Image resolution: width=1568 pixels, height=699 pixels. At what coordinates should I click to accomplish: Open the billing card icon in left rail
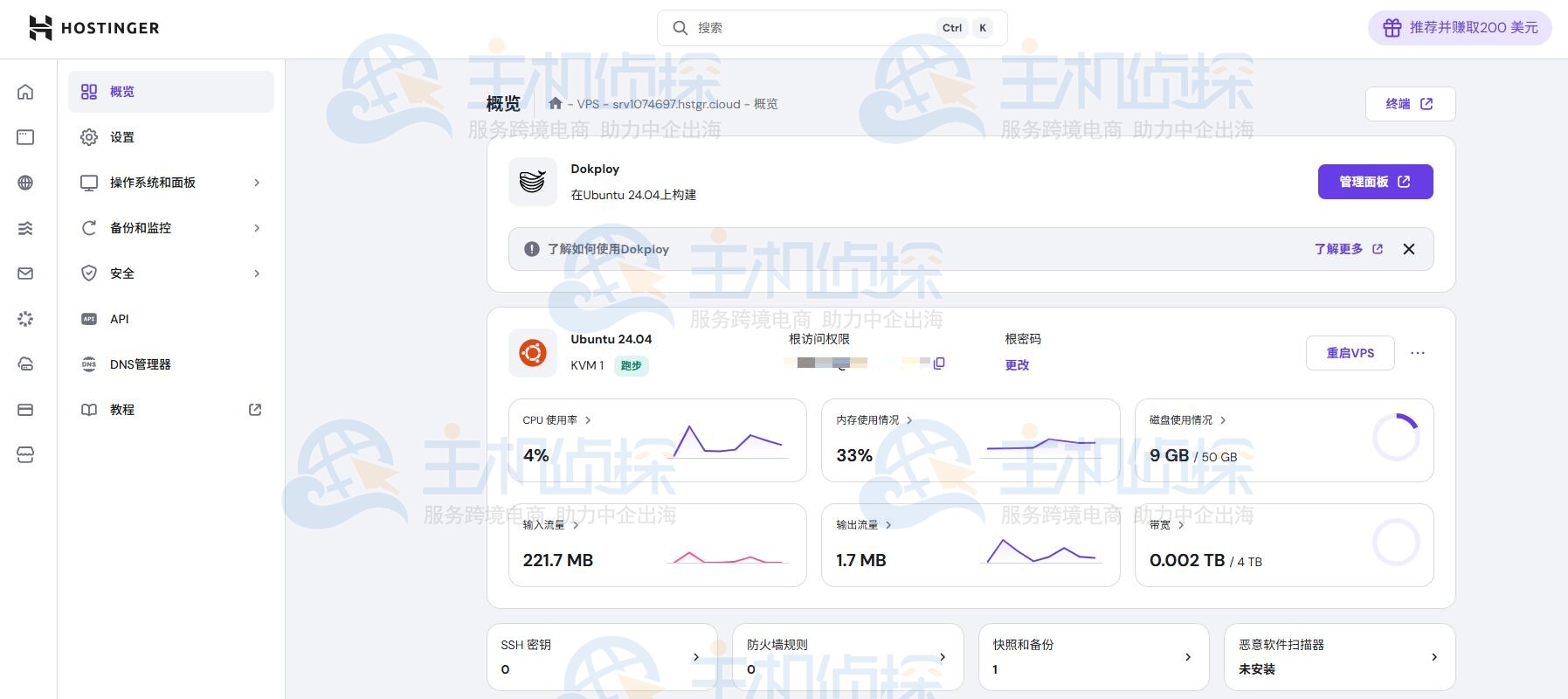pyautogui.click(x=25, y=410)
